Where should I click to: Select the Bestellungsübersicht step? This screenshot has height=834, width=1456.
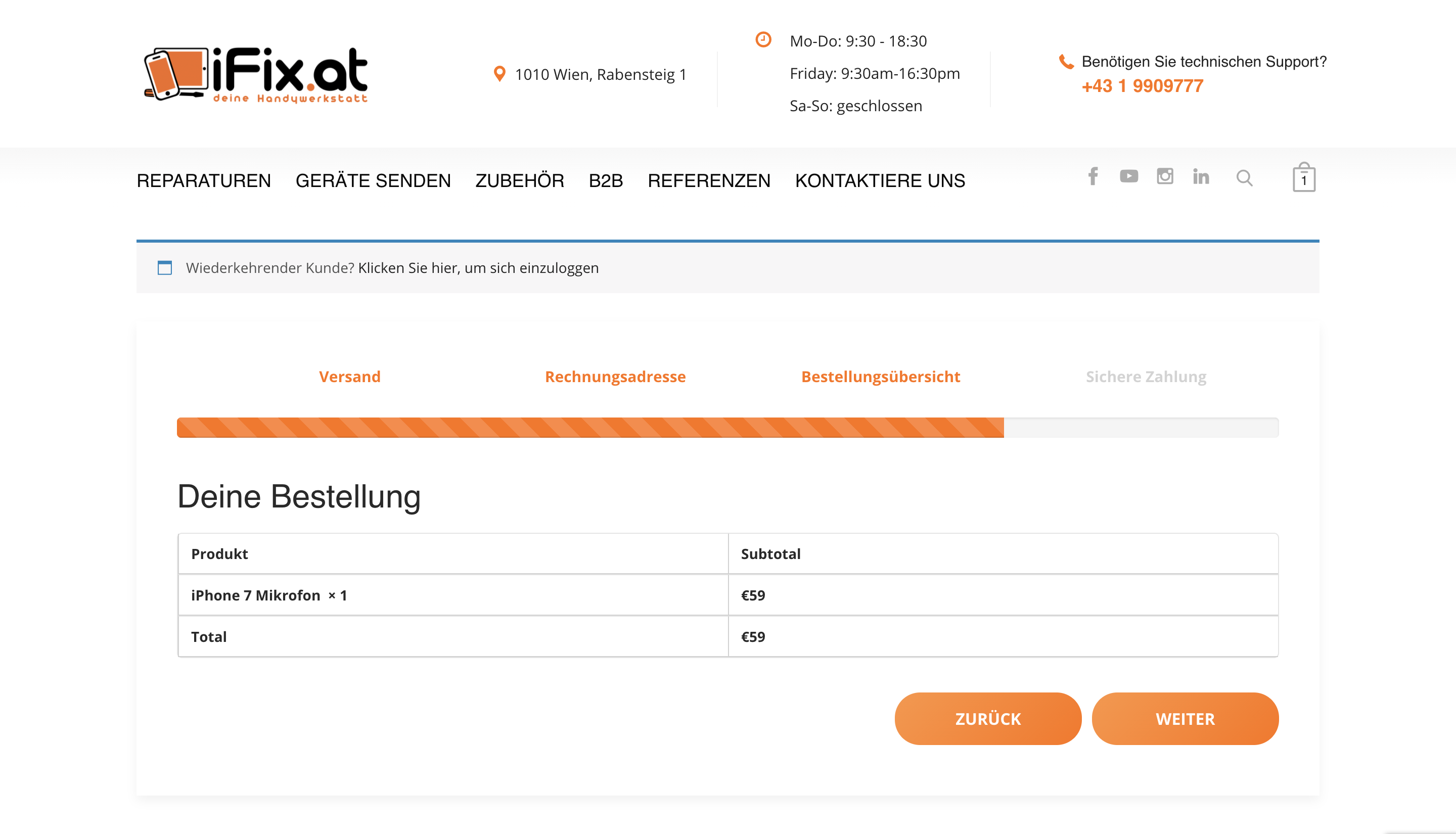[880, 377]
